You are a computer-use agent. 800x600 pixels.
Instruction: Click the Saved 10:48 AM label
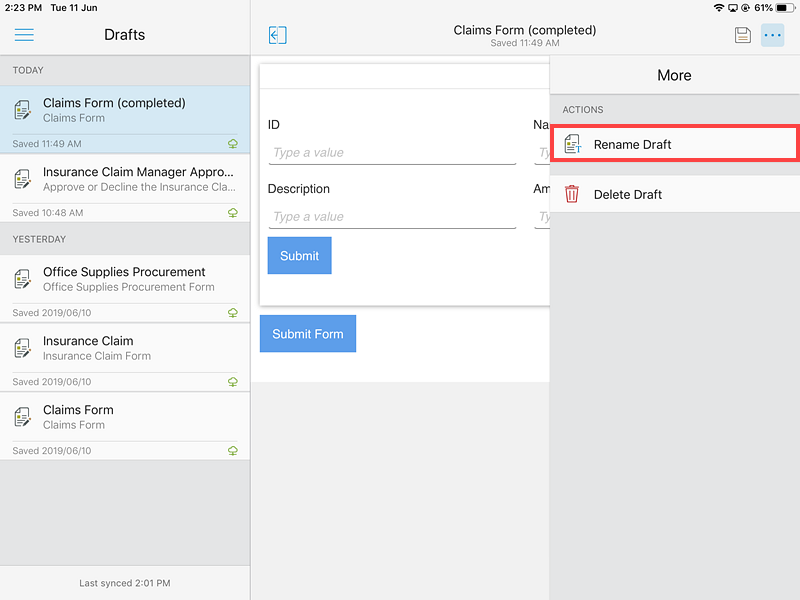pyautogui.click(x=47, y=213)
